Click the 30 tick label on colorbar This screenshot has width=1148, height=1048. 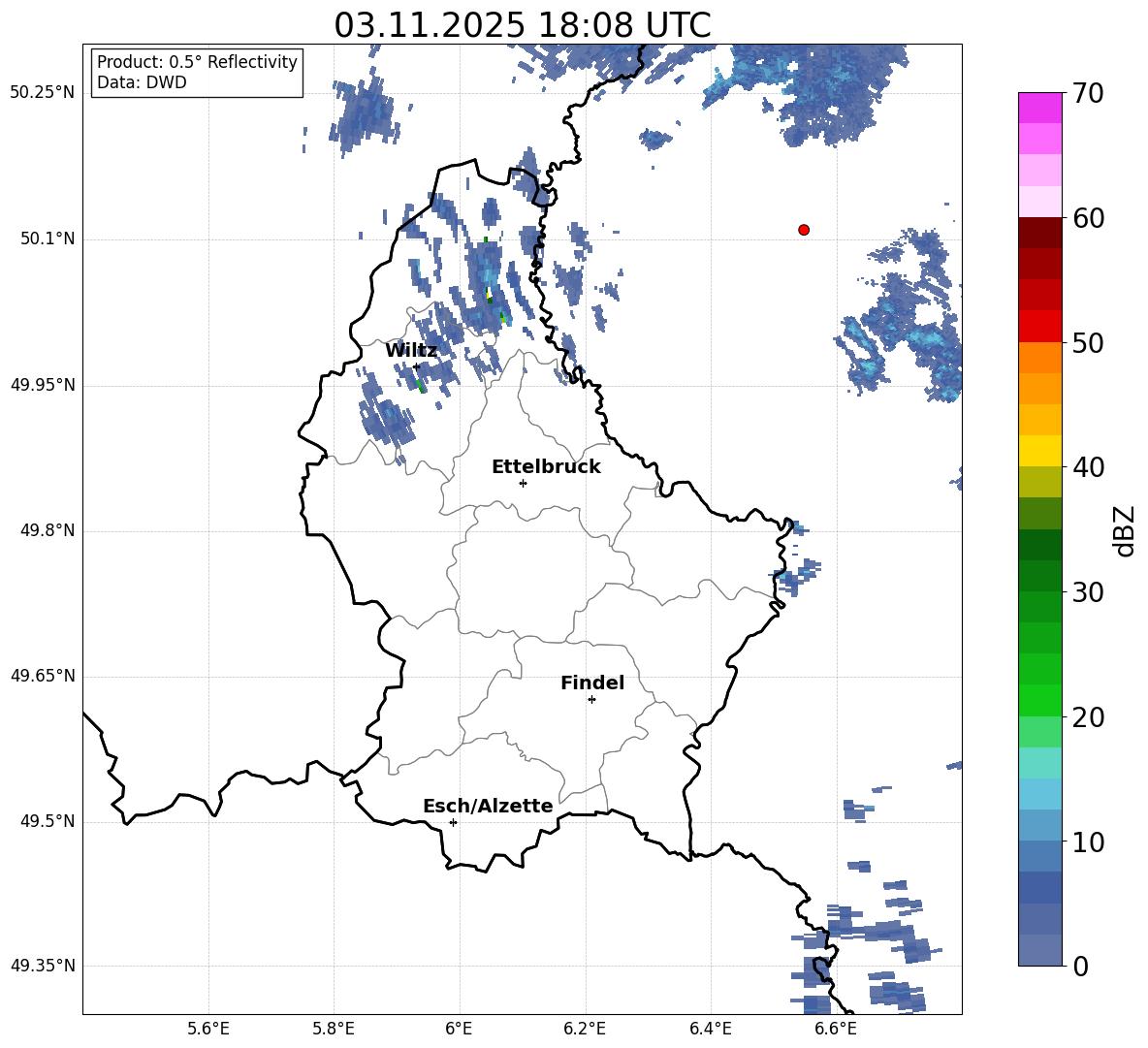[1088, 592]
